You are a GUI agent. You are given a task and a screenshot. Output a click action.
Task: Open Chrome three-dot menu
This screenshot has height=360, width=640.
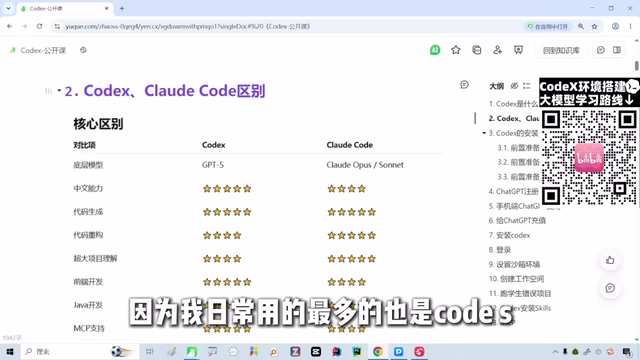pyautogui.click(x=630, y=26)
